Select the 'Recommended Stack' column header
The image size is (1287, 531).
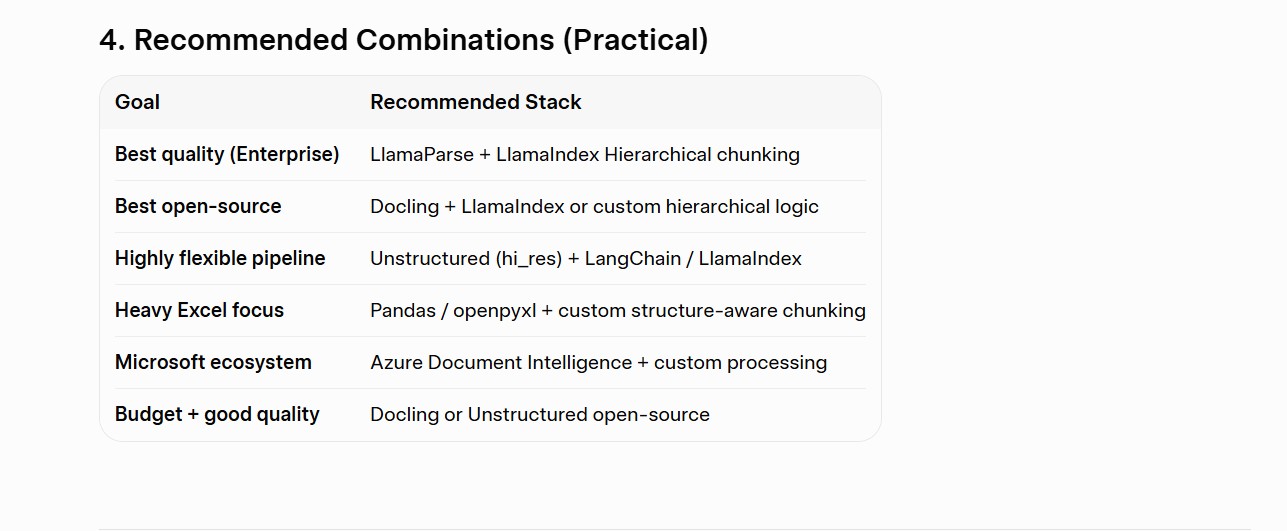coord(476,102)
